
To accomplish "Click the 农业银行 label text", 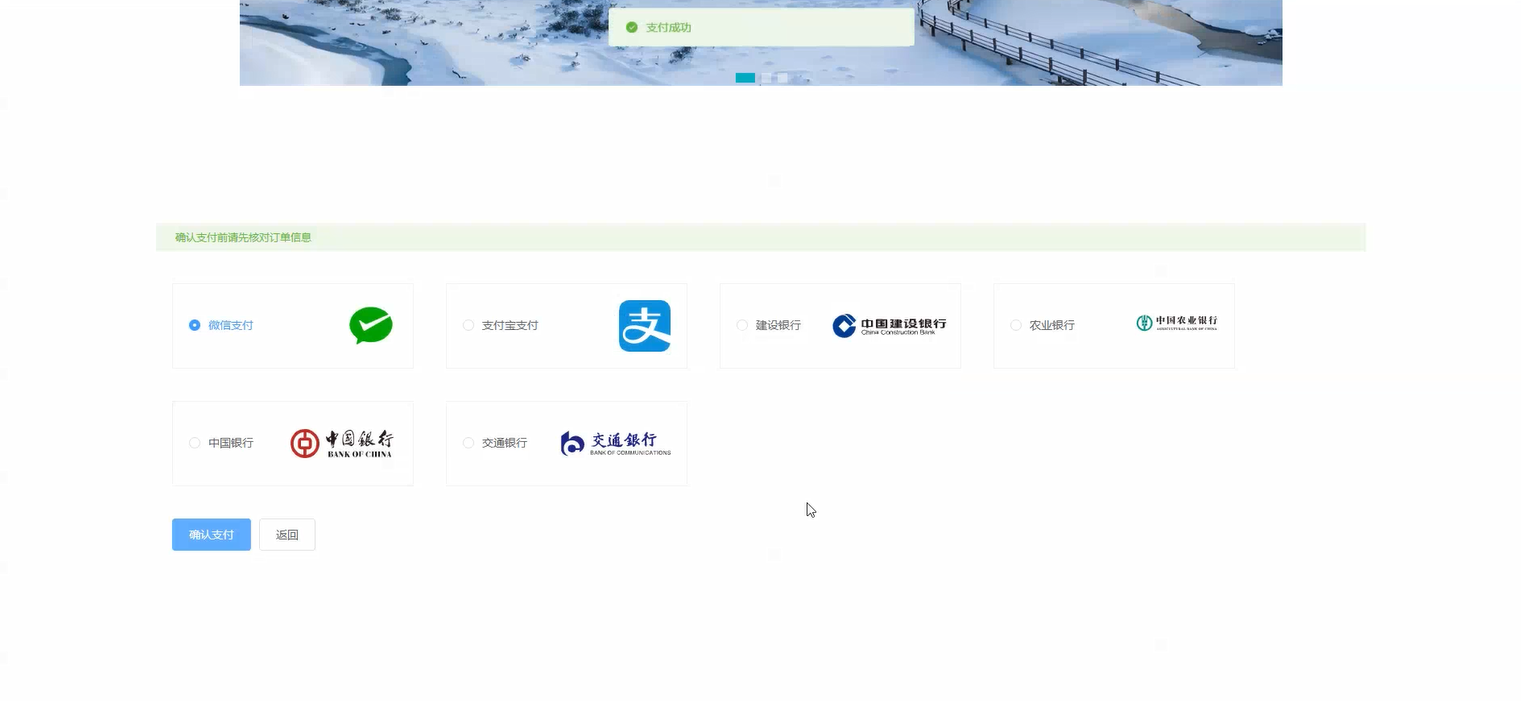I will (x=1052, y=325).
